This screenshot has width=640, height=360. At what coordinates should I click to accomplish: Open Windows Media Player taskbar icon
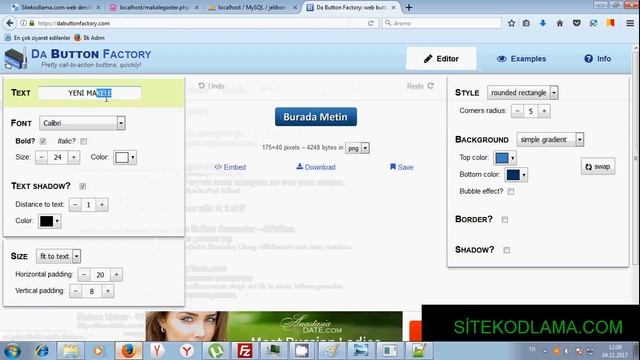(98, 351)
